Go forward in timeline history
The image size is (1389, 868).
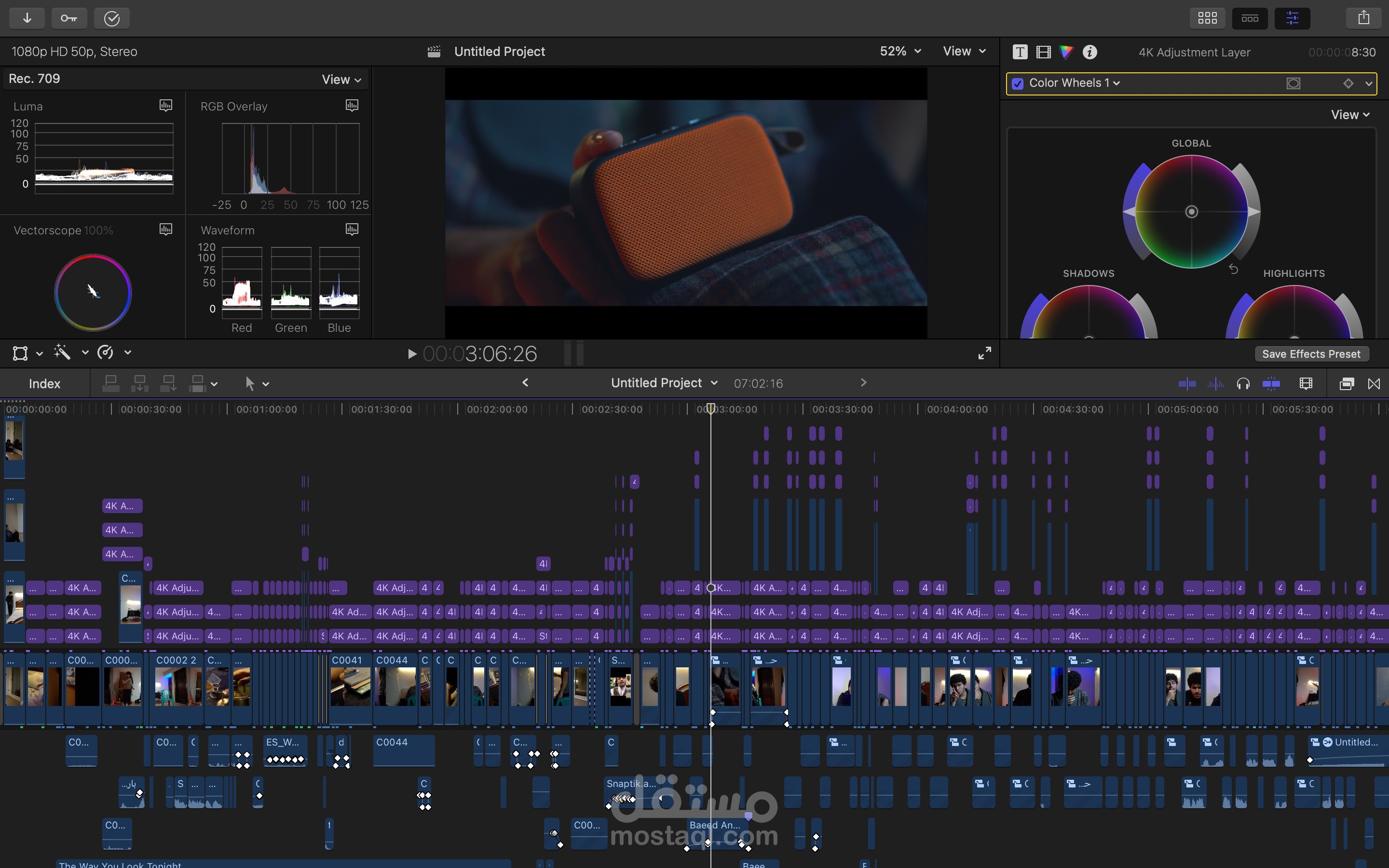863,383
